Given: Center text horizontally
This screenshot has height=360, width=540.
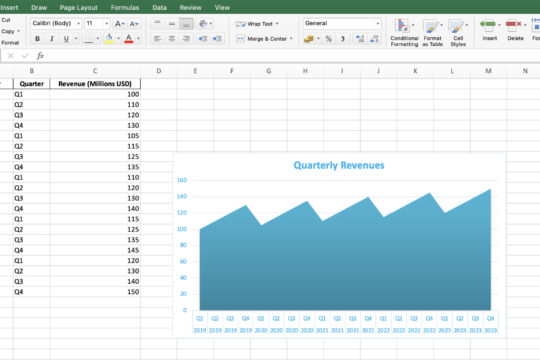Looking at the screenshot, I should click(172, 39).
